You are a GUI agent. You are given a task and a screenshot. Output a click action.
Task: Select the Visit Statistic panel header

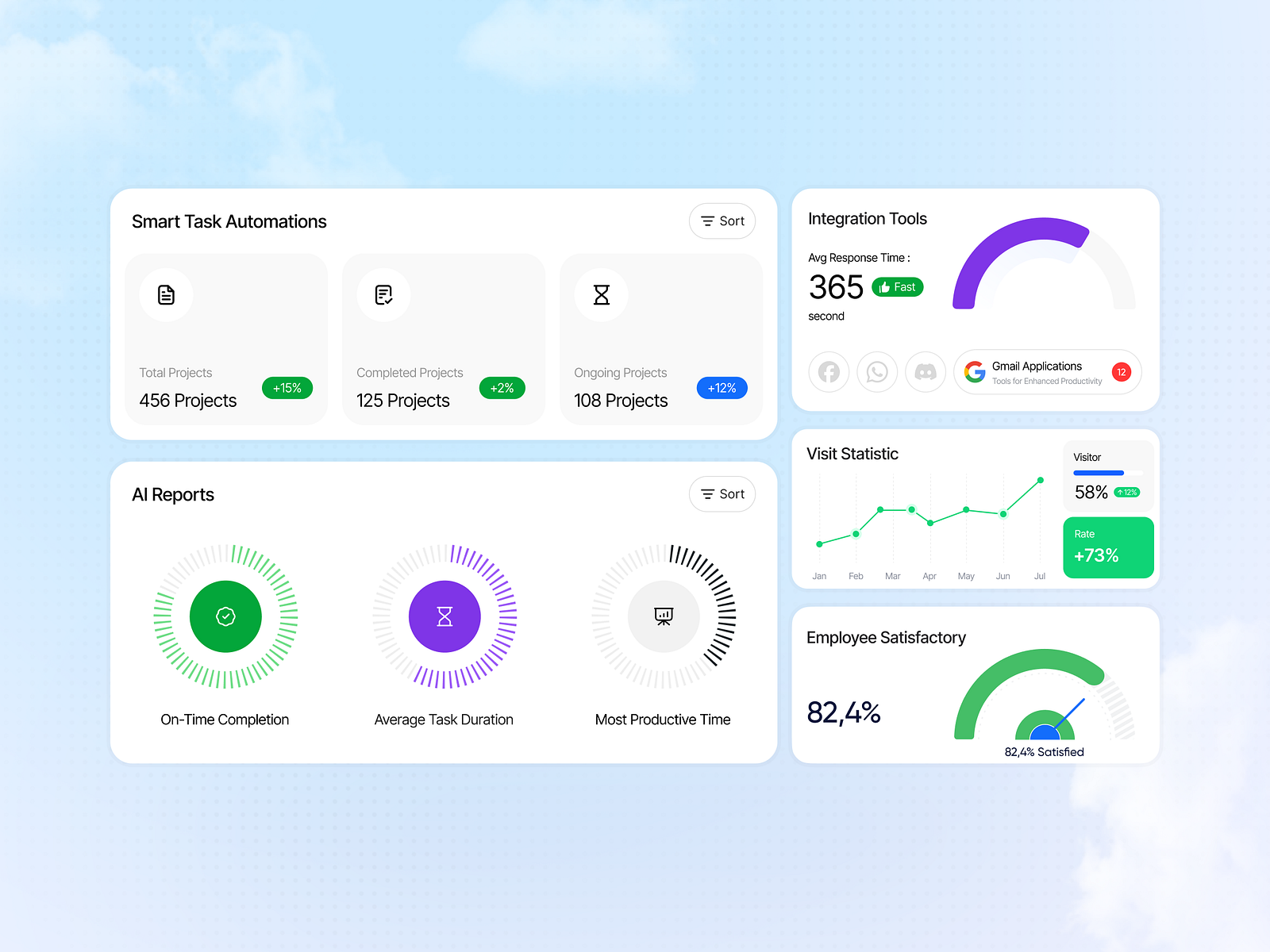point(852,454)
